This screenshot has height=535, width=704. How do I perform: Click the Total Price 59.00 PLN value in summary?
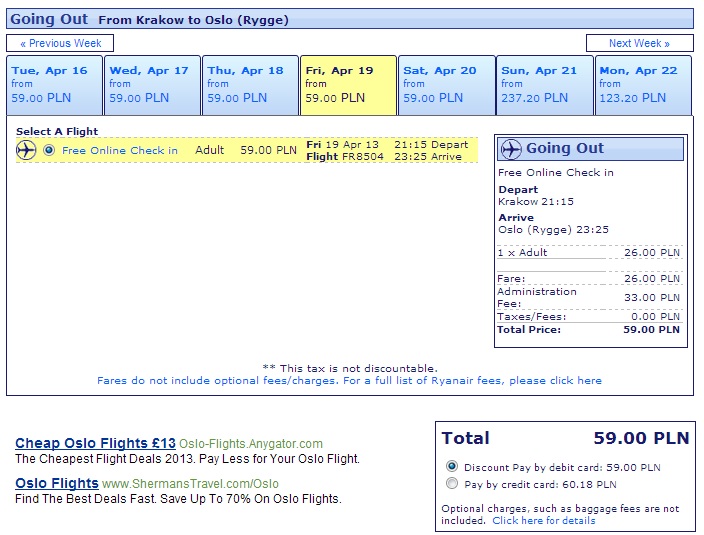[x=651, y=329]
